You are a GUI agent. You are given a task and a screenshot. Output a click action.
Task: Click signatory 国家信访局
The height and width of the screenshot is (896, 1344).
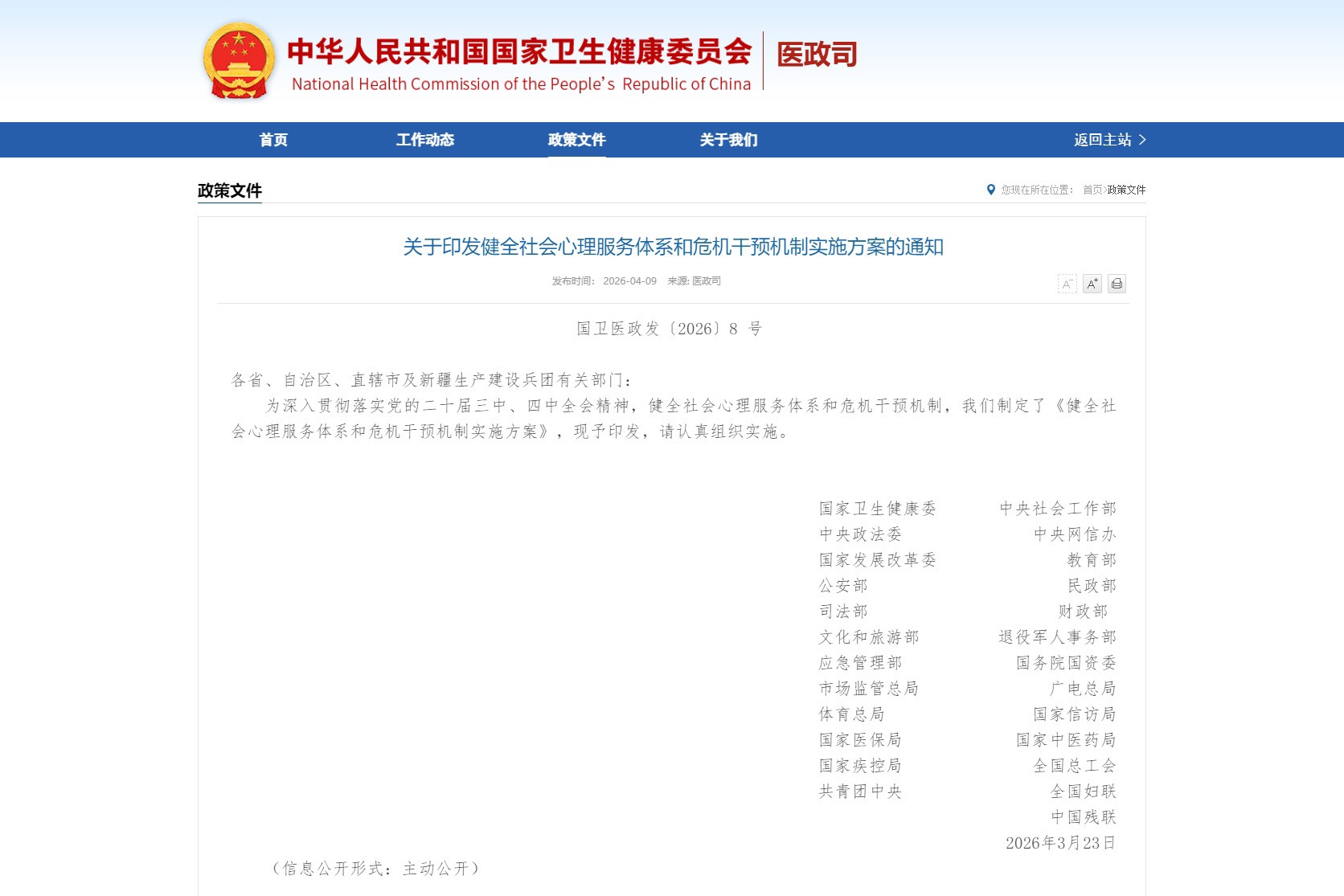tap(1075, 714)
